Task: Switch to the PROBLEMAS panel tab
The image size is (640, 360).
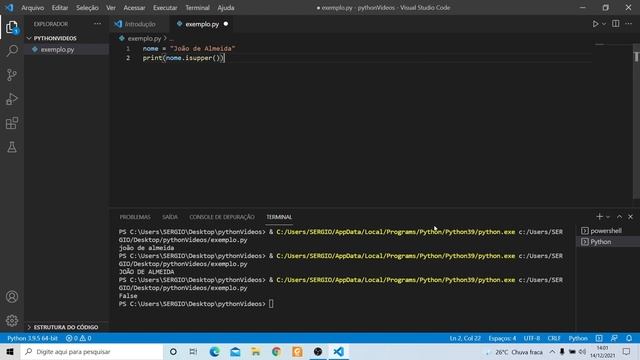Action: [x=135, y=217]
